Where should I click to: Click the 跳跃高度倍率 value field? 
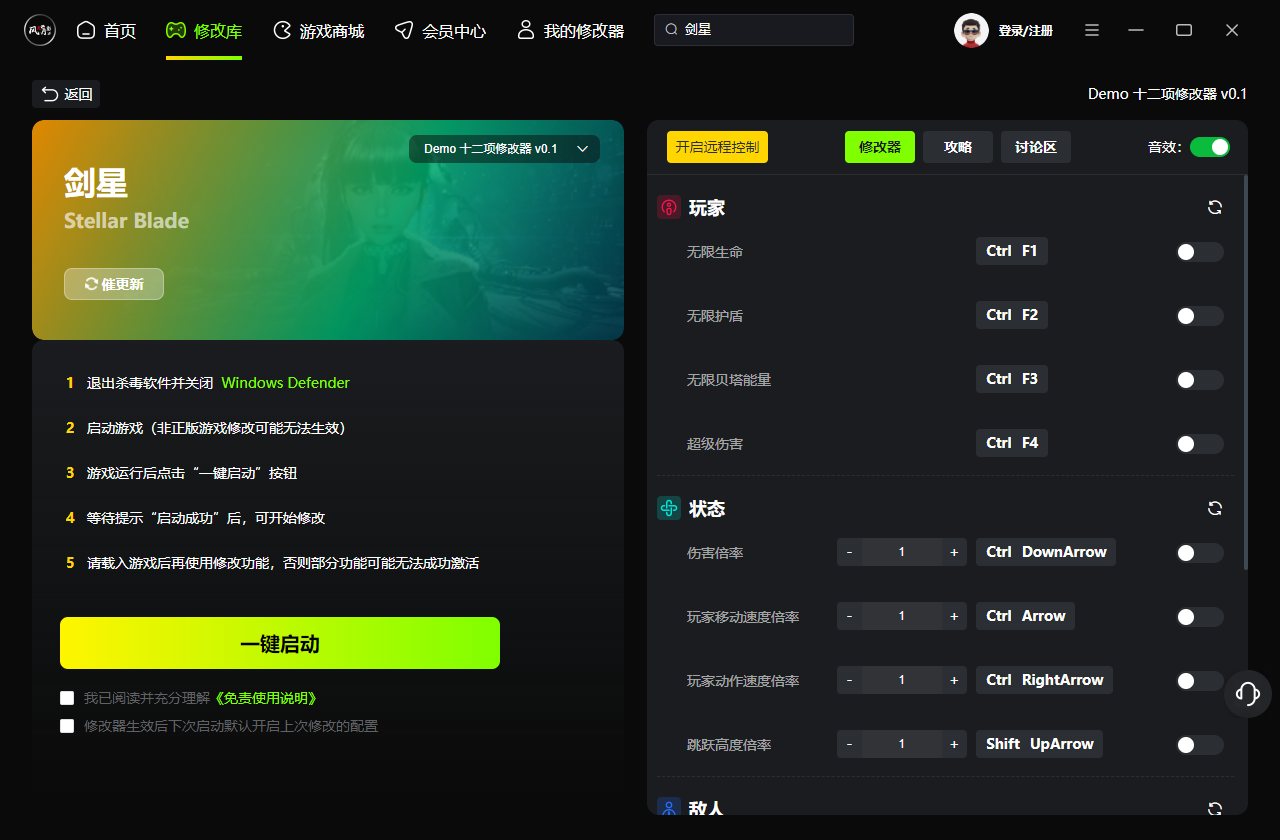[x=902, y=744]
